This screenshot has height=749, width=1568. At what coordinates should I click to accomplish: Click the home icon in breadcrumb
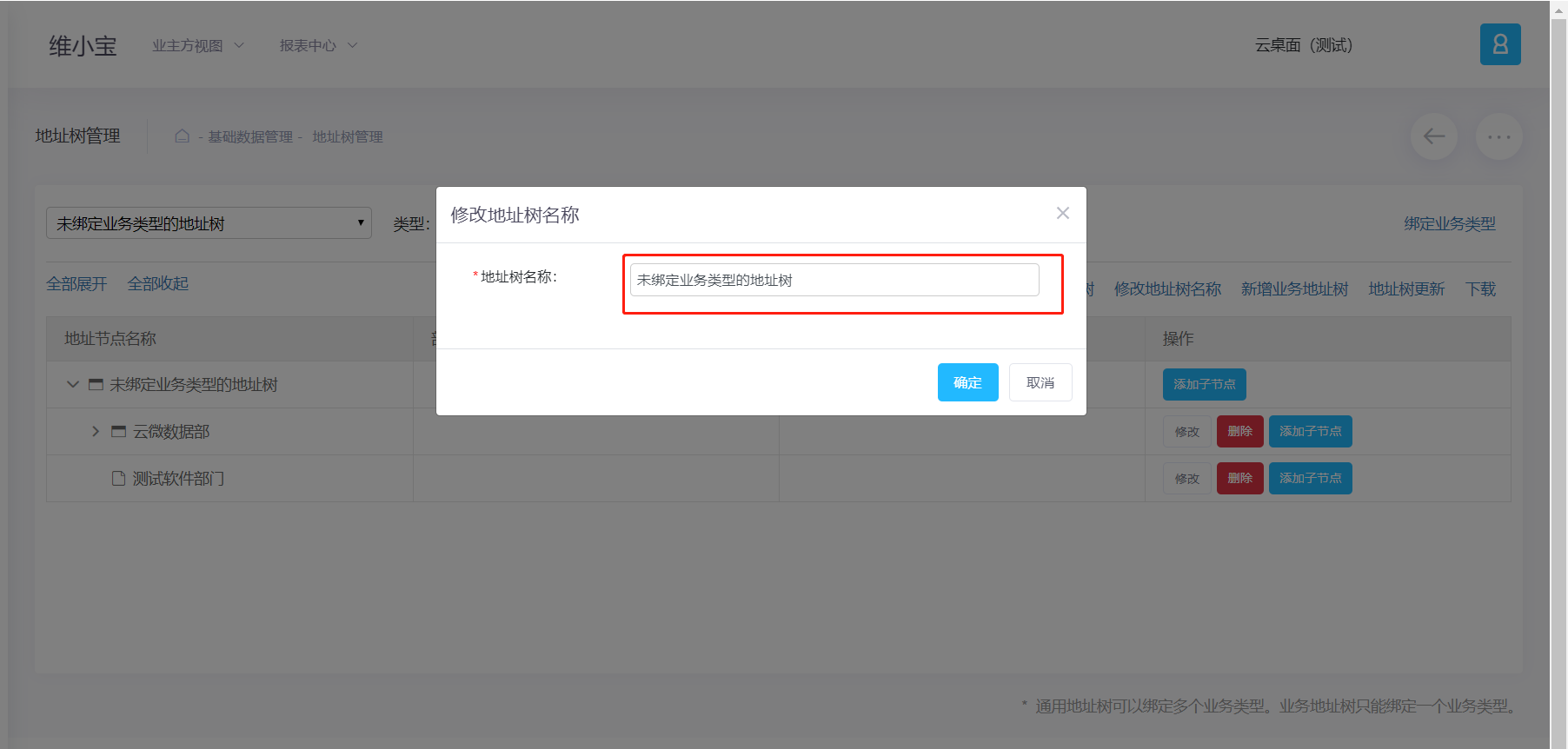click(x=183, y=136)
